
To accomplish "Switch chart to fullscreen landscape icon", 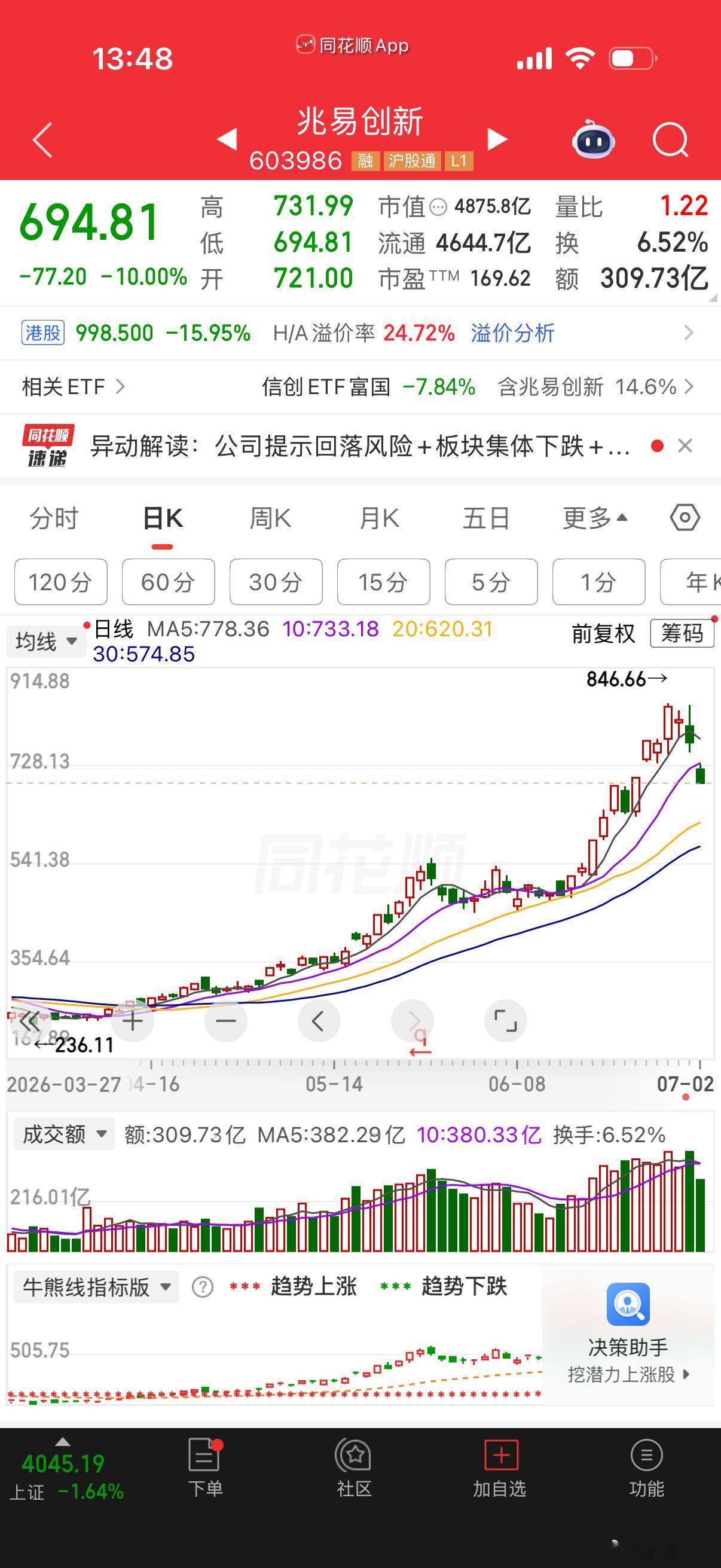I will (x=506, y=1021).
